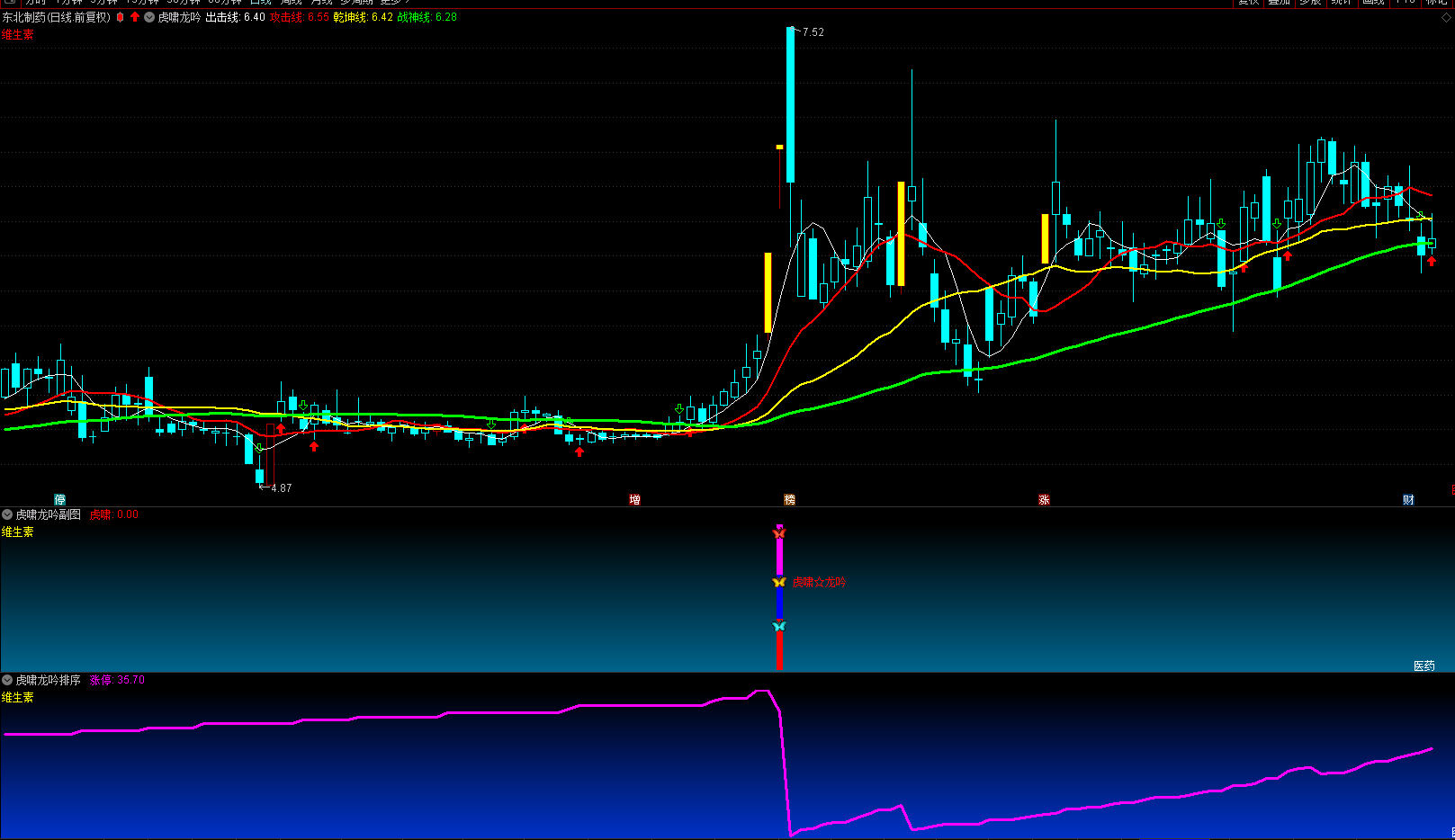Click the 虎啸龙吟副图 panel title

click(49, 514)
